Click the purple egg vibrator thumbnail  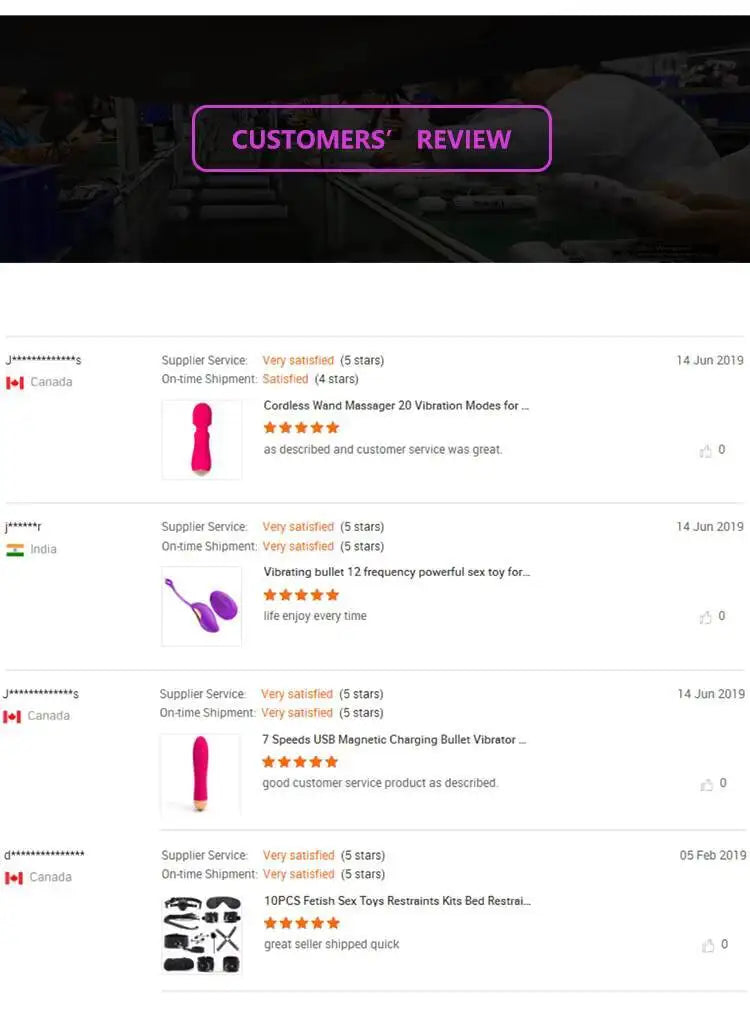click(x=201, y=606)
